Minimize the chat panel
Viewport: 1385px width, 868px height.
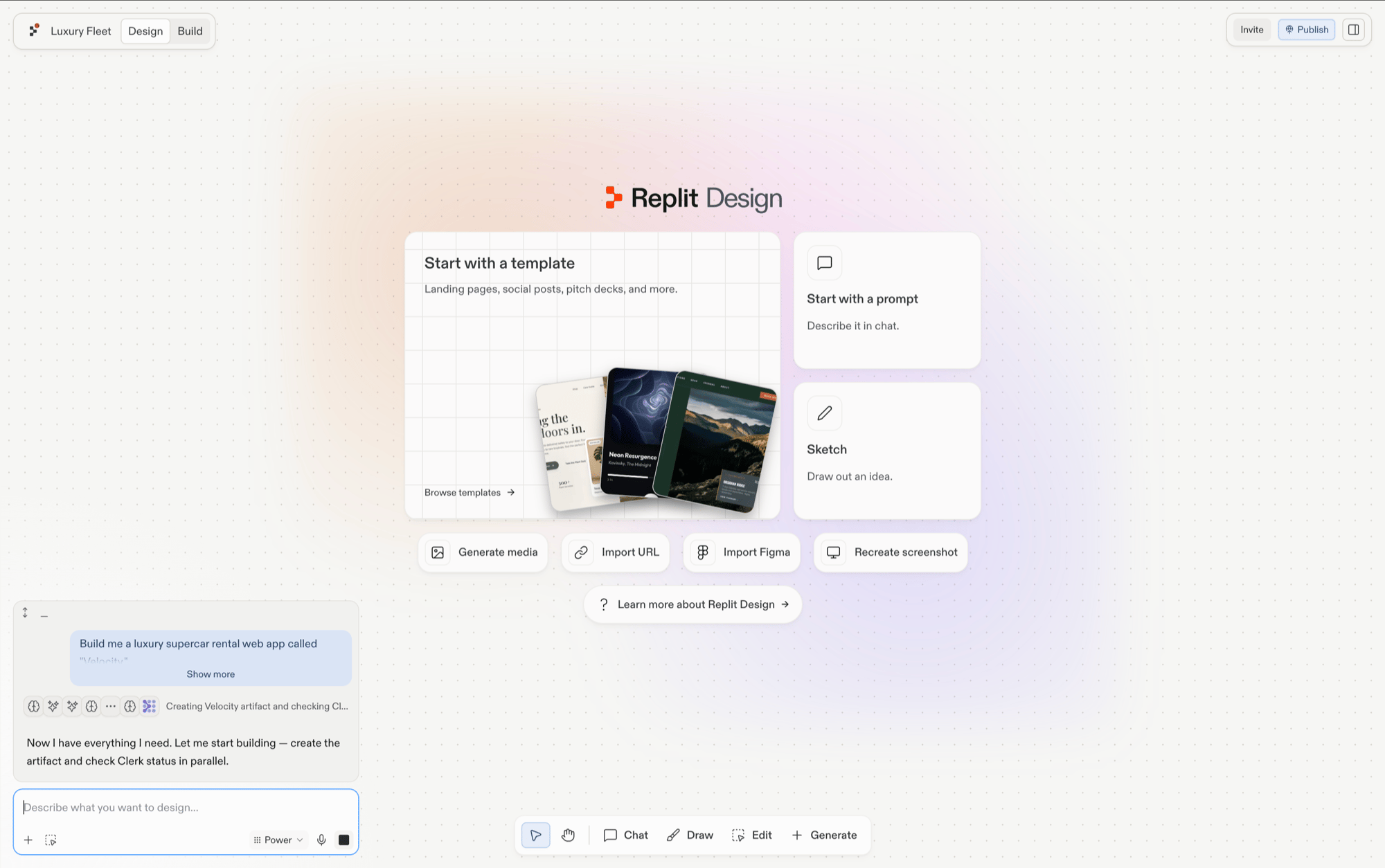(x=44, y=615)
